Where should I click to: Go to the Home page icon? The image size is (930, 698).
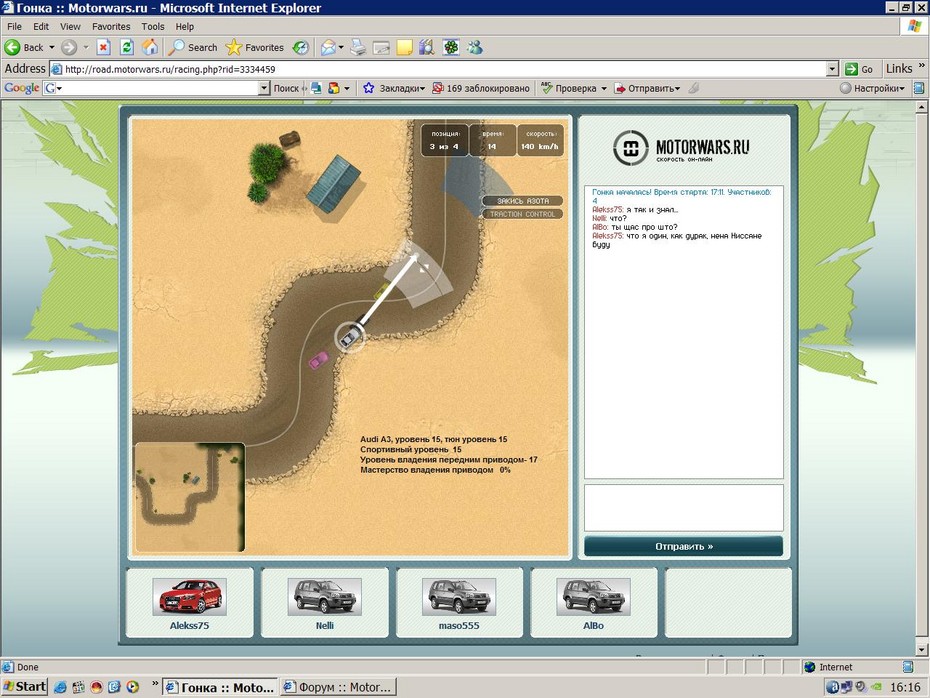[150, 47]
